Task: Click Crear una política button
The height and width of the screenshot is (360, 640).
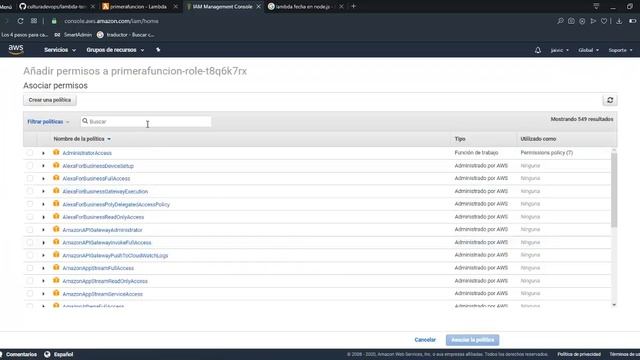Action: pyautogui.click(x=50, y=100)
